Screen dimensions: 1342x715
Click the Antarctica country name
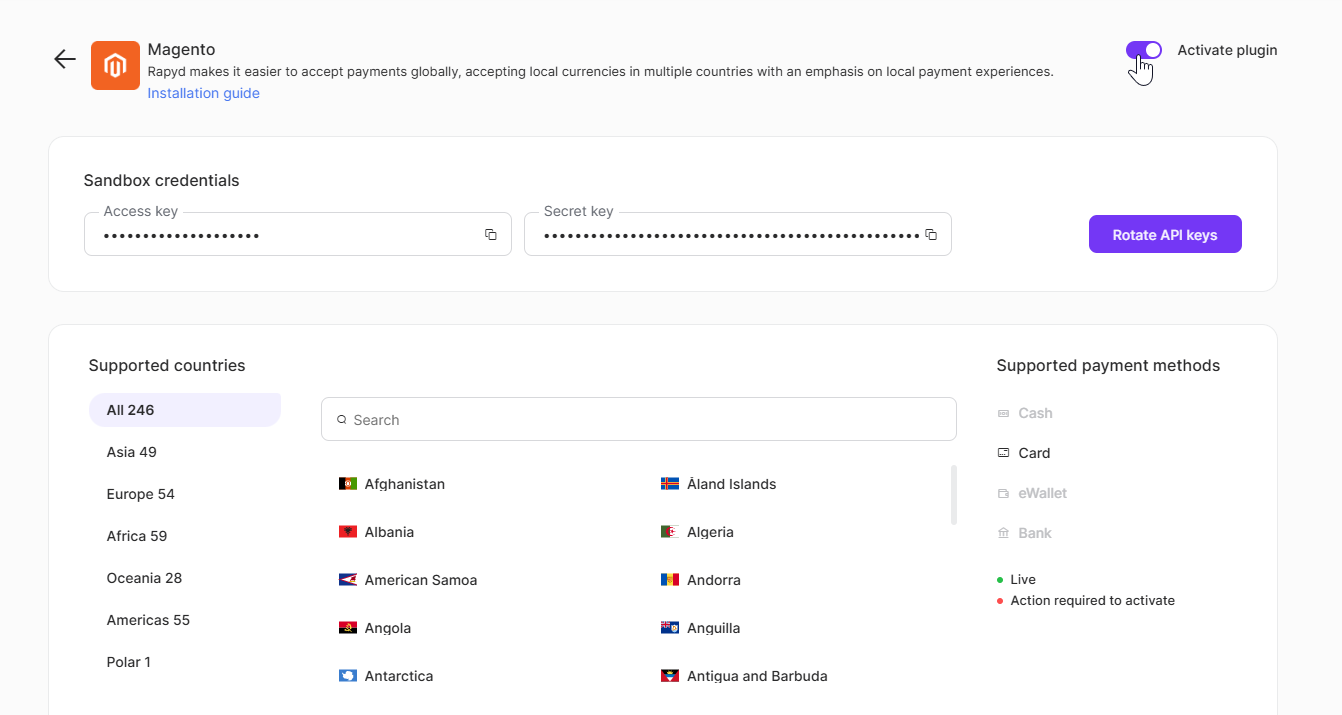pos(399,676)
